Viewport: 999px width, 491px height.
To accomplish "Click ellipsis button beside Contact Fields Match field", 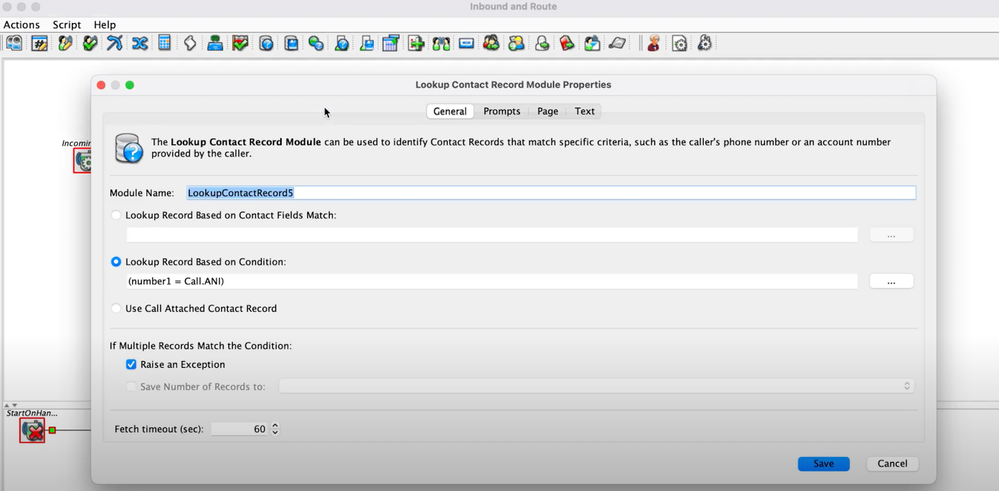I will (891, 235).
